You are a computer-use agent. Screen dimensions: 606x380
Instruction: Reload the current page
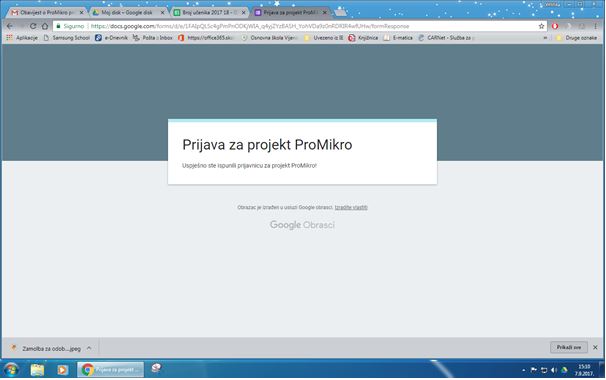point(33,26)
